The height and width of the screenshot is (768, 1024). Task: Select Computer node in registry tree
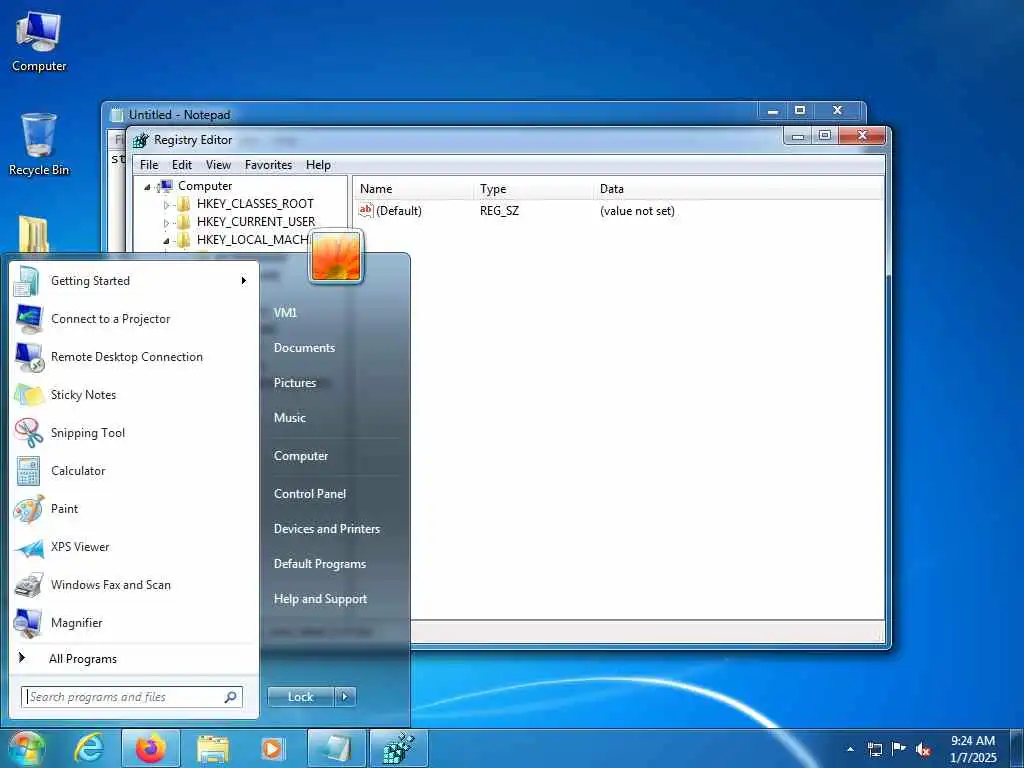tap(204, 186)
